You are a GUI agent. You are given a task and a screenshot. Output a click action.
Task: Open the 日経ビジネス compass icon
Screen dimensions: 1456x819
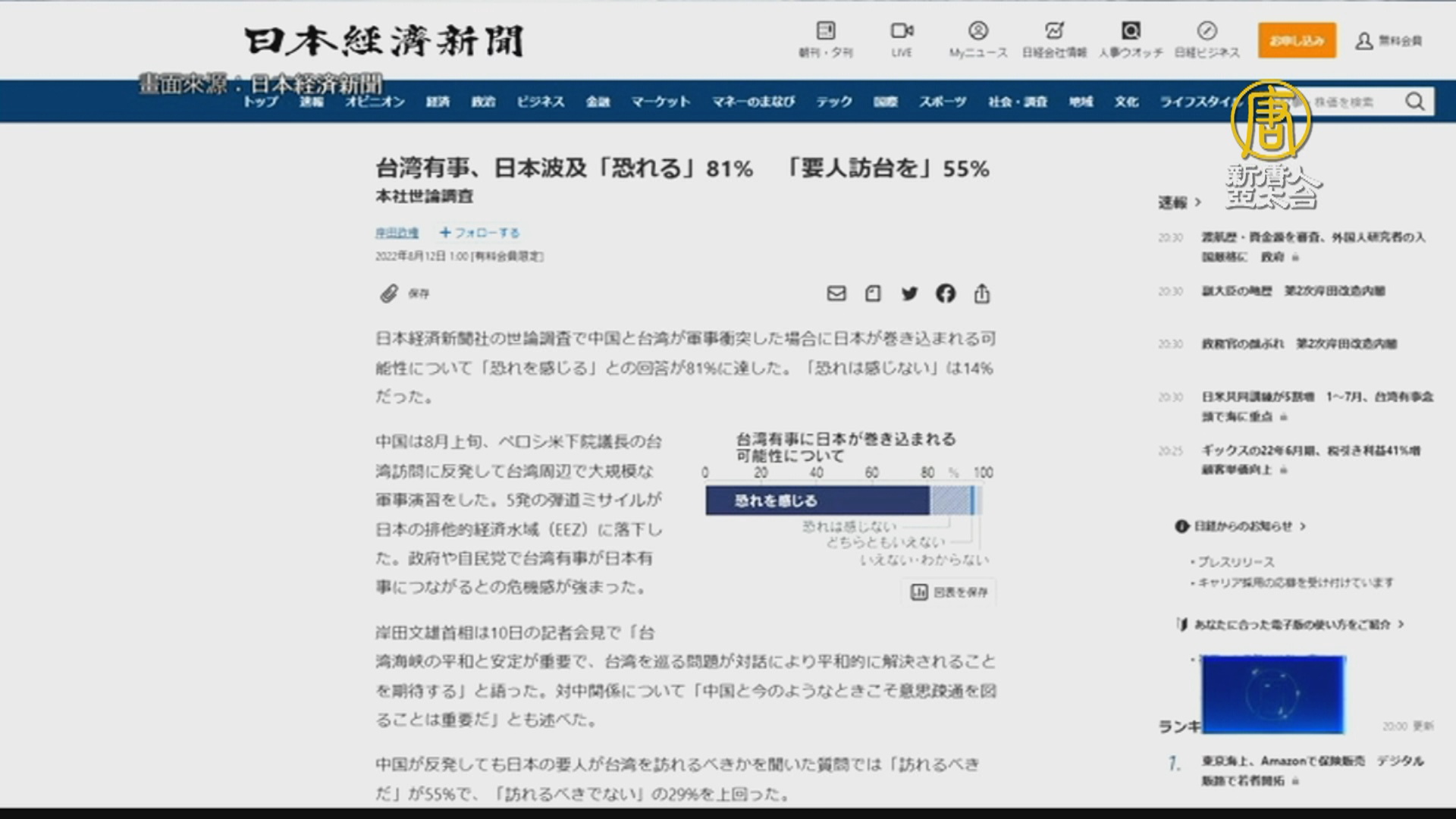1207,31
